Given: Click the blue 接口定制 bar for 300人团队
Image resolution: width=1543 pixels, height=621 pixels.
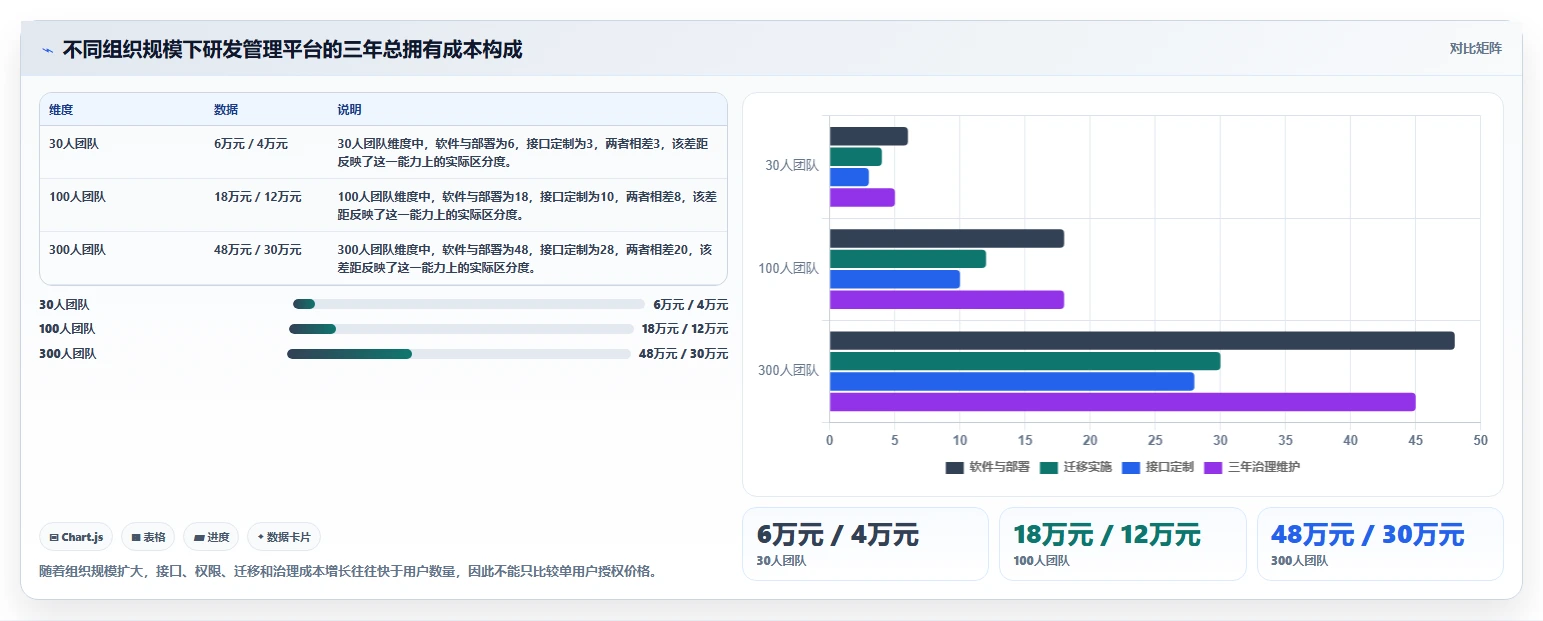Looking at the screenshot, I should 1012,382.
